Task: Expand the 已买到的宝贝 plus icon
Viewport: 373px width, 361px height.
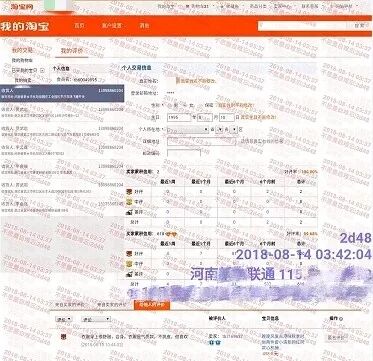Action: 42,70
